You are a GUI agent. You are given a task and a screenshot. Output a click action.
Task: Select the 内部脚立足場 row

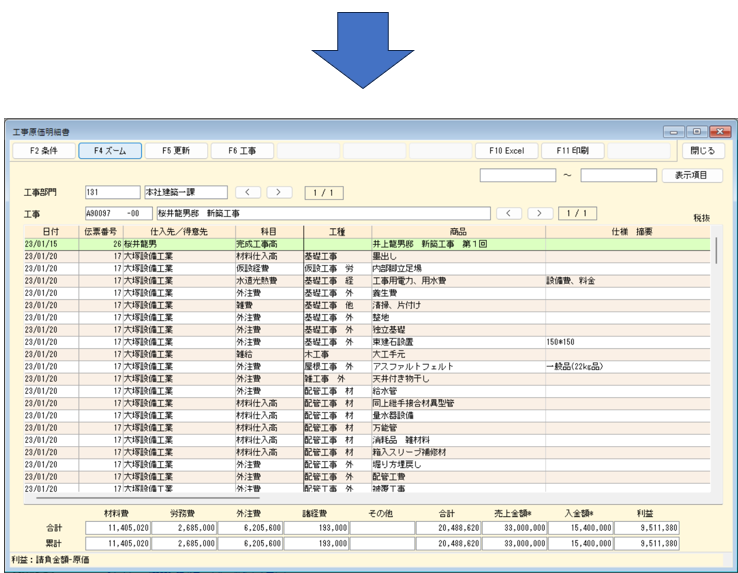[367, 268]
